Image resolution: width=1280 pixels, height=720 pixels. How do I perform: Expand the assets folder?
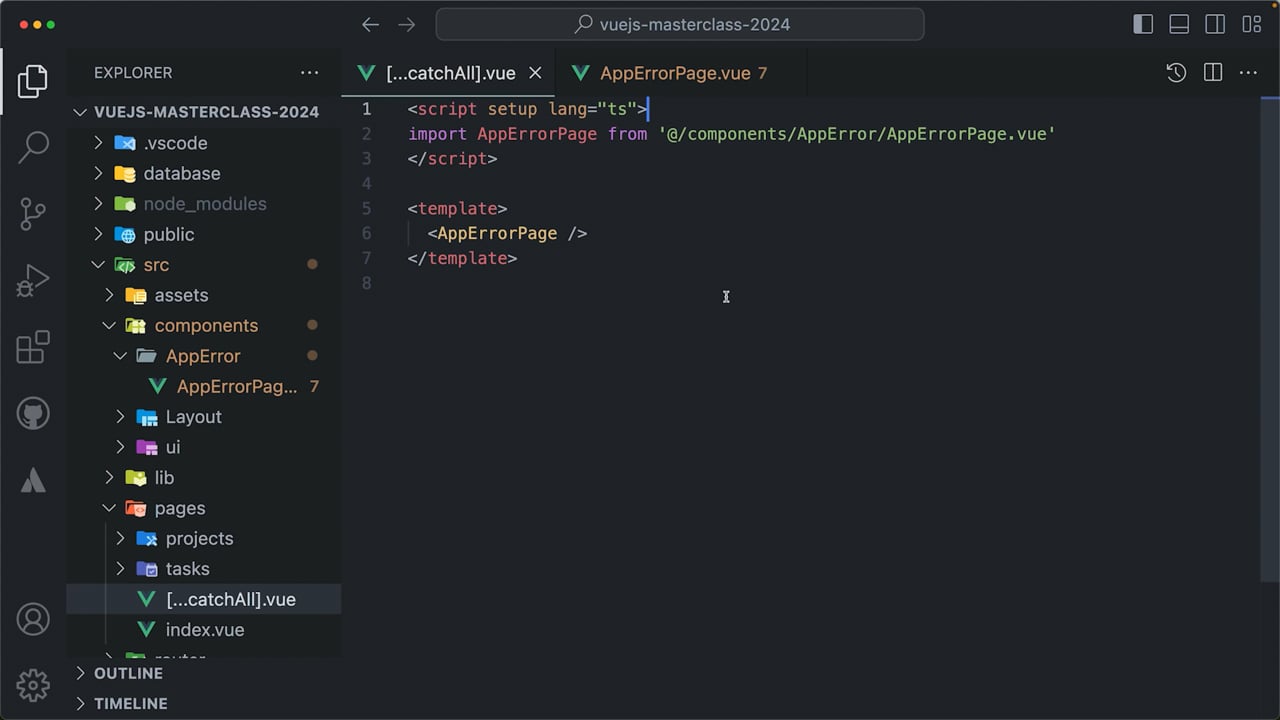(x=109, y=295)
